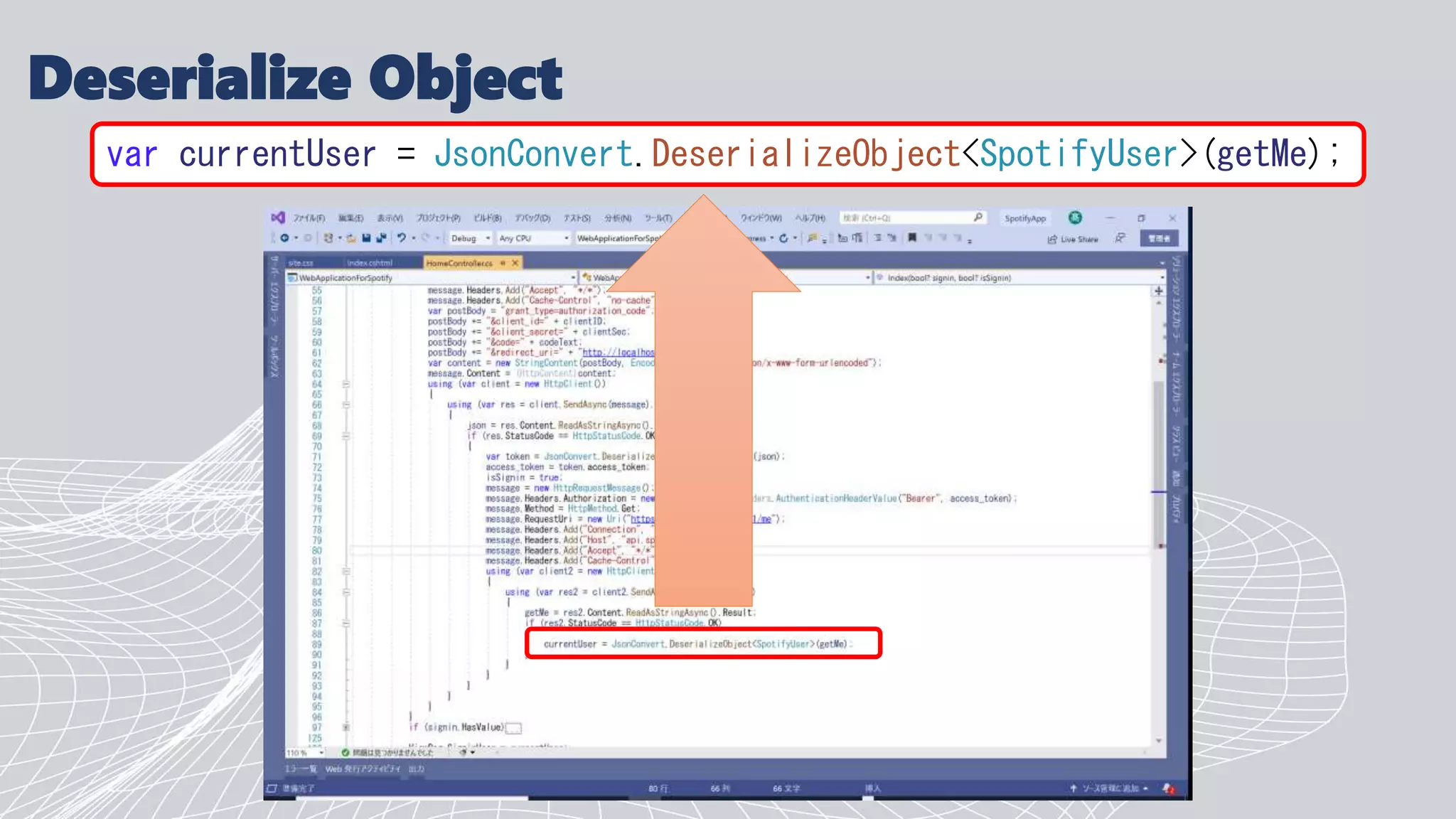Click the notifications bell in status bar
The width and height of the screenshot is (1456, 819).
tap(1168, 788)
